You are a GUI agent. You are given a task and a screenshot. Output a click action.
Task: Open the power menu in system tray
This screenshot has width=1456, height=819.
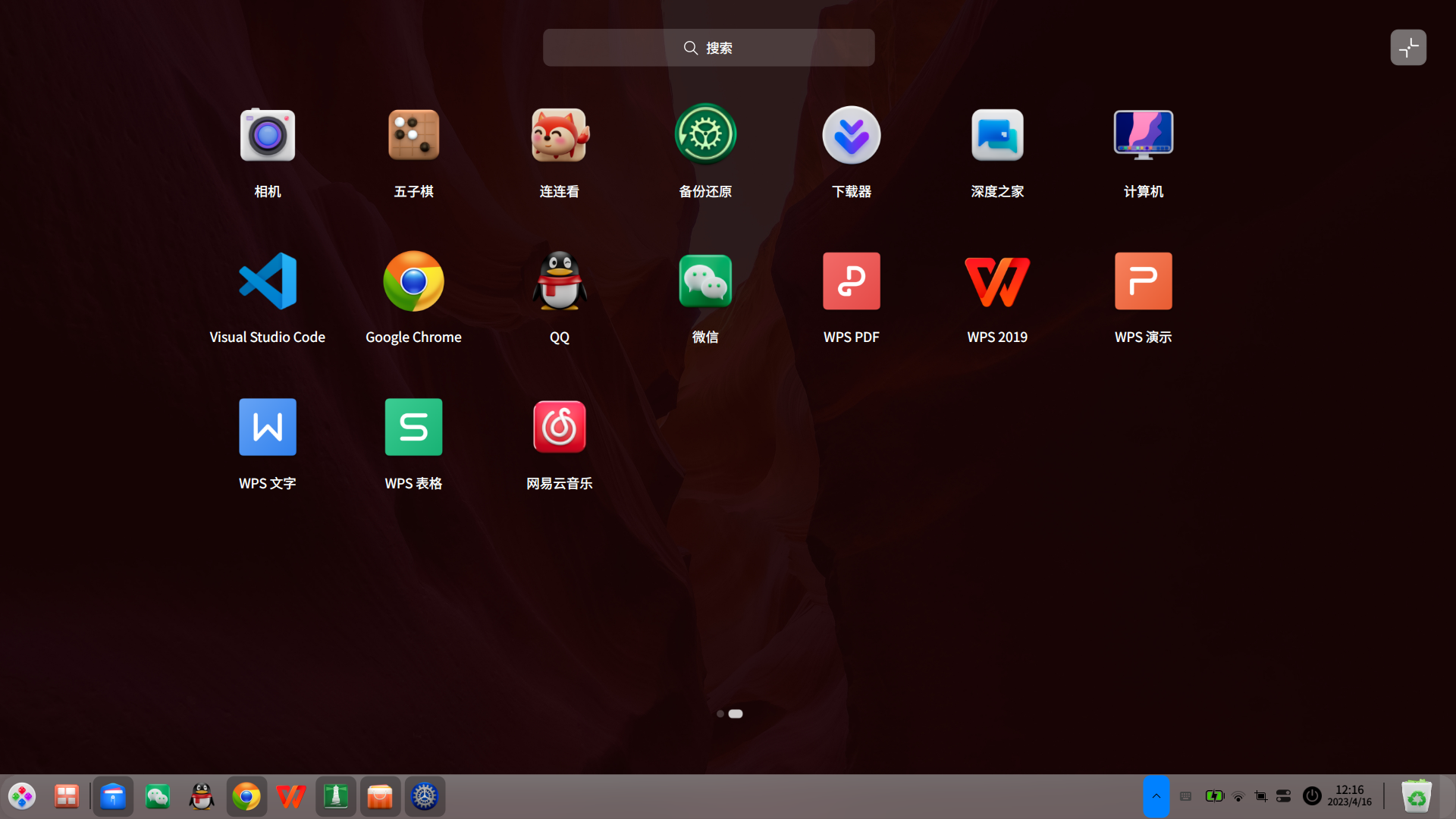1311,796
